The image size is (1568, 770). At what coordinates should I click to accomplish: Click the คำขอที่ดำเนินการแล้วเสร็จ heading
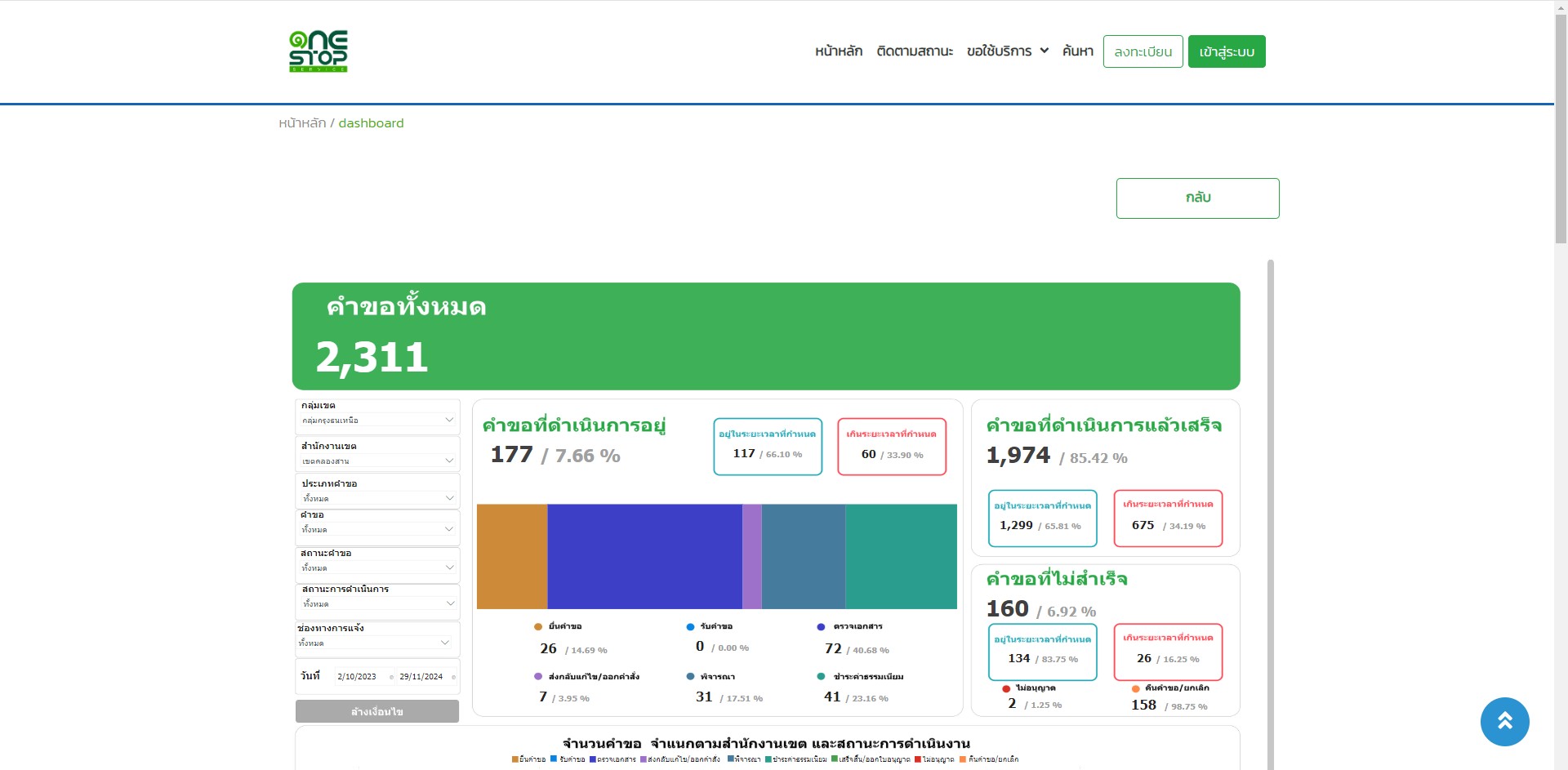1104,425
